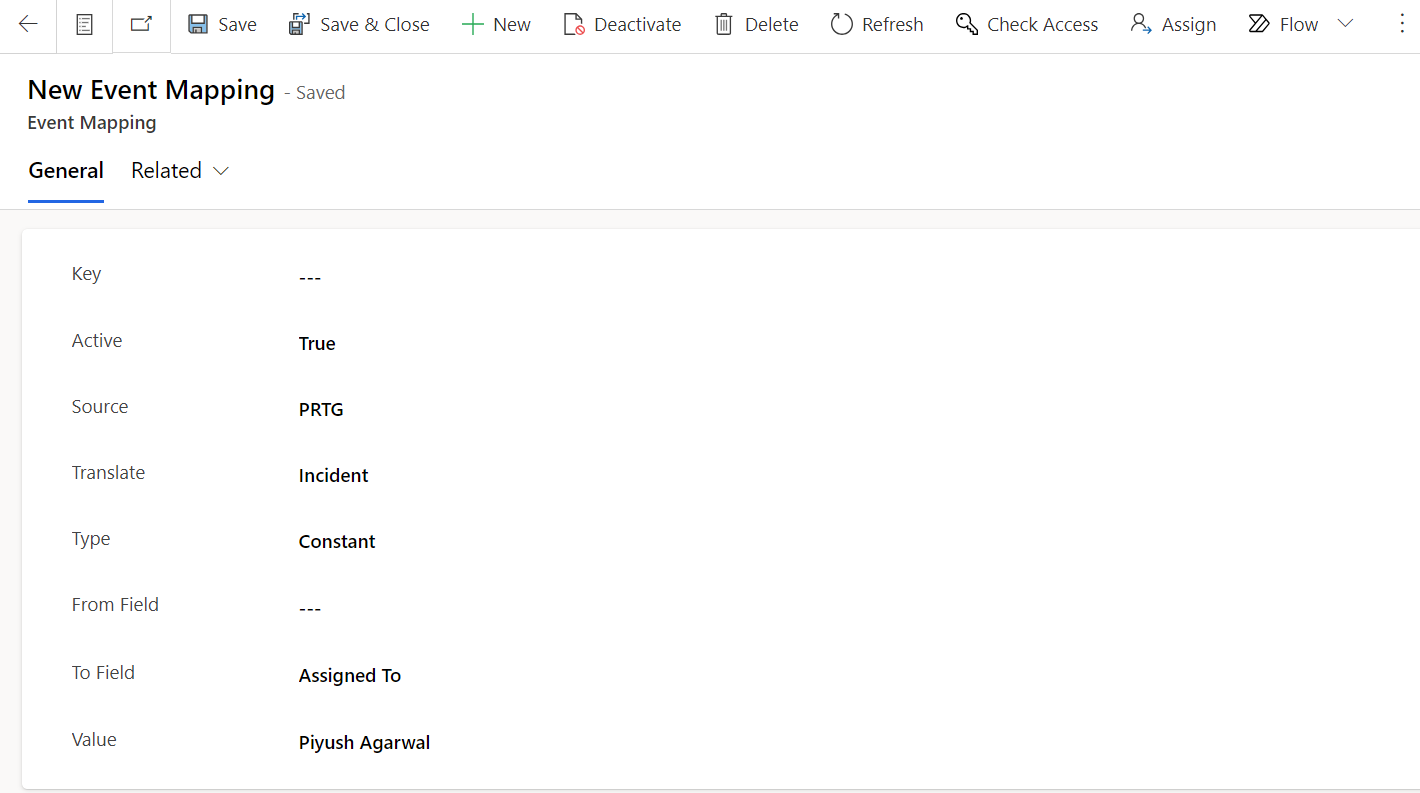Click the empty From Field value
This screenshot has height=793, width=1420.
point(310,608)
